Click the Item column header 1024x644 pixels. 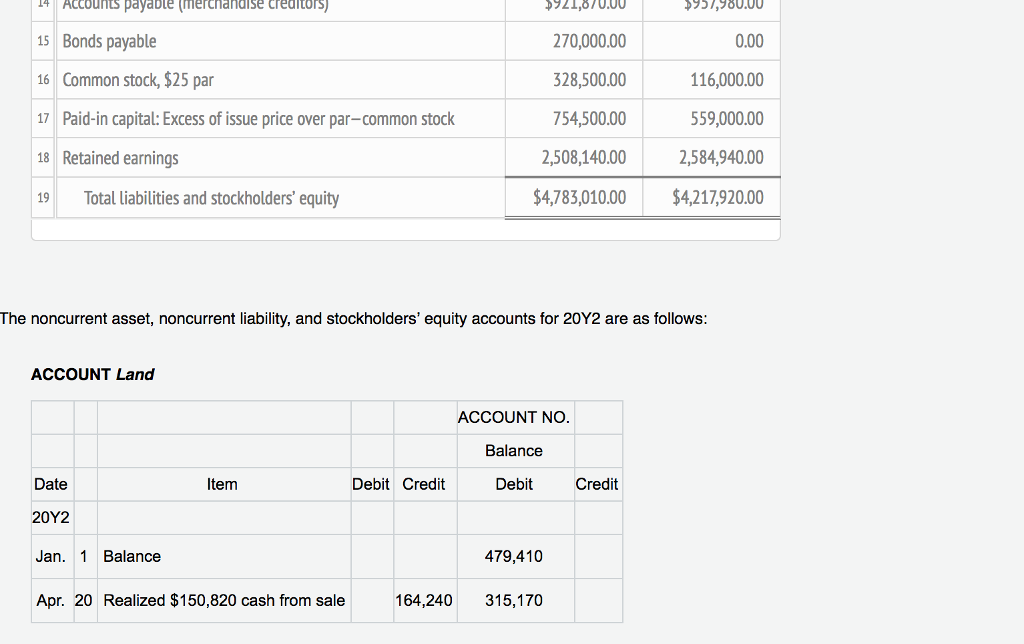(x=222, y=484)
